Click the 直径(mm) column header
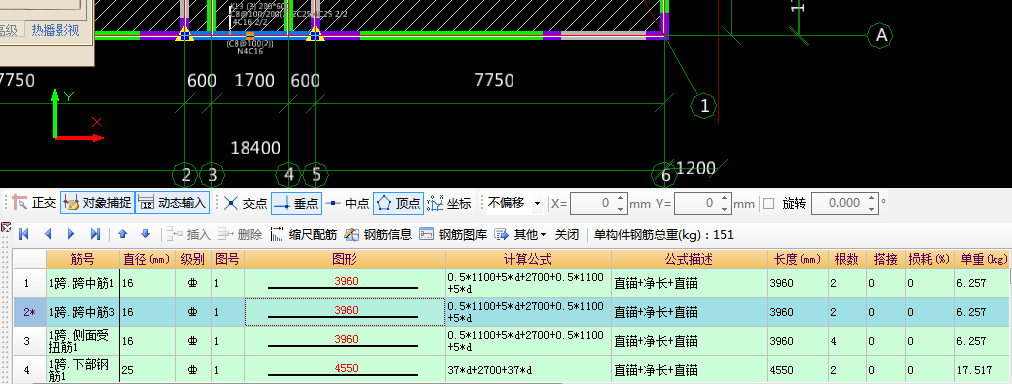The width and height of the screenshot is (1012, 384). [148, 260]
